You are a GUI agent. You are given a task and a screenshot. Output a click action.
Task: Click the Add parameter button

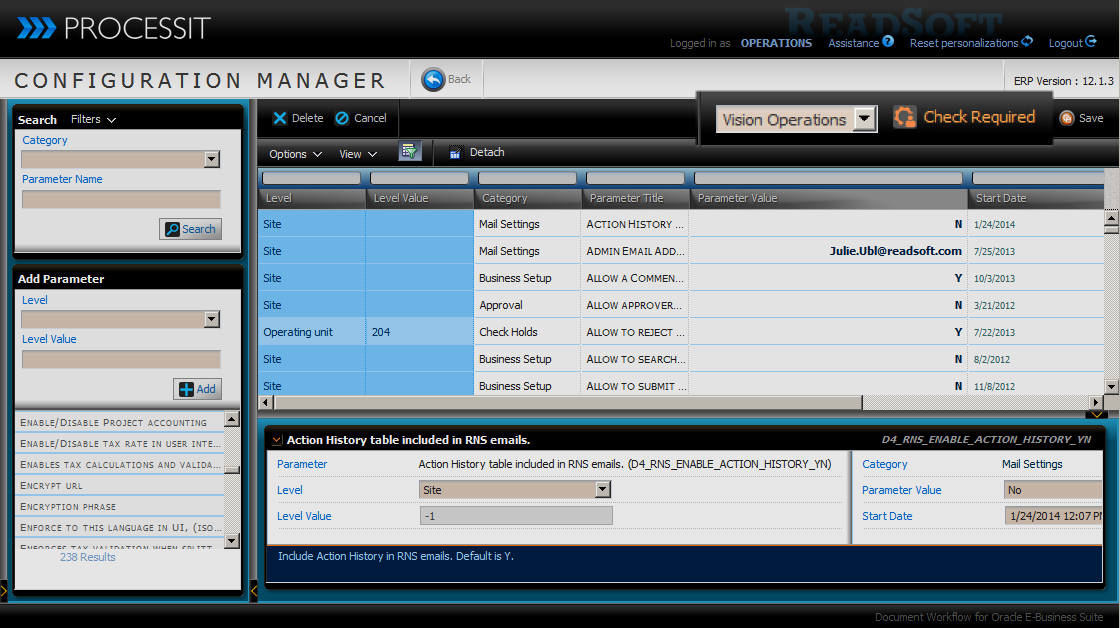197,389
